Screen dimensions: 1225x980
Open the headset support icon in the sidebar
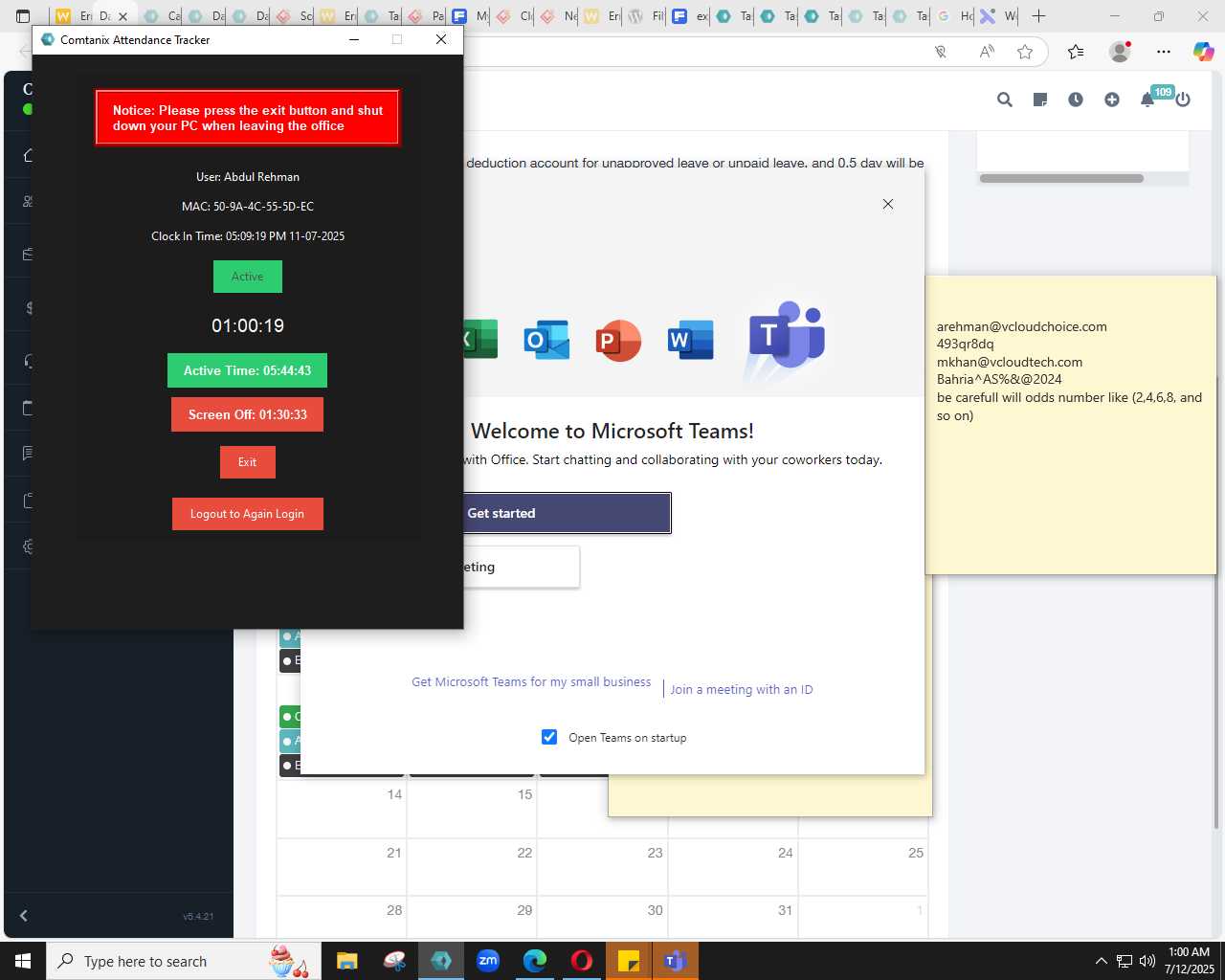point(29,361)
